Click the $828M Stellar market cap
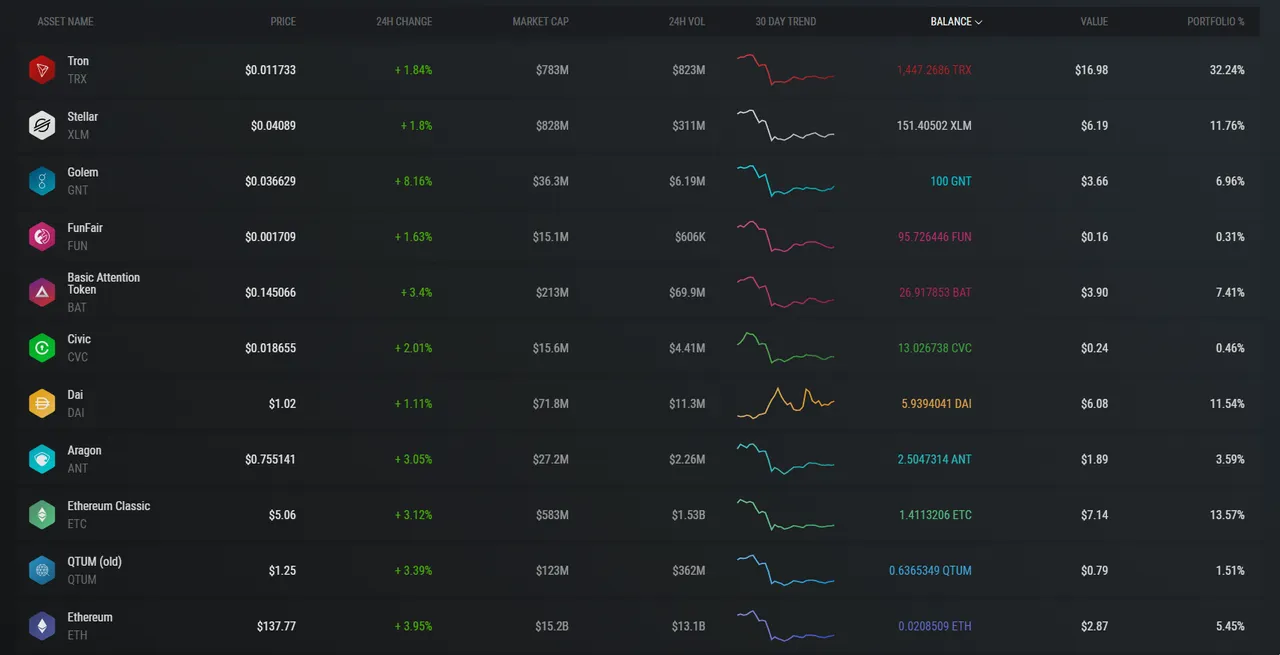Viewport: 1280px width, 655px height. tap(552, 126)
